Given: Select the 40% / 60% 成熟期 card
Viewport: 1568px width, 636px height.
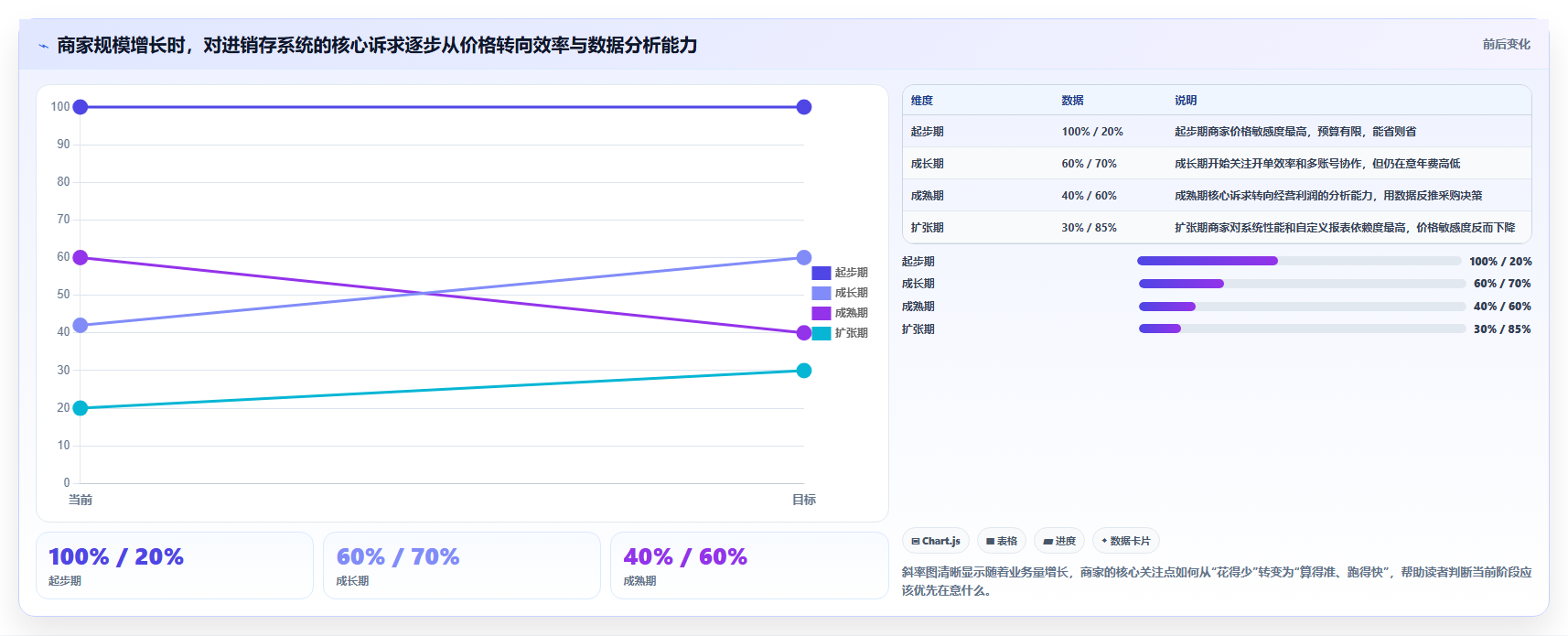Looking at the screenshot, I should click(749, 566).
